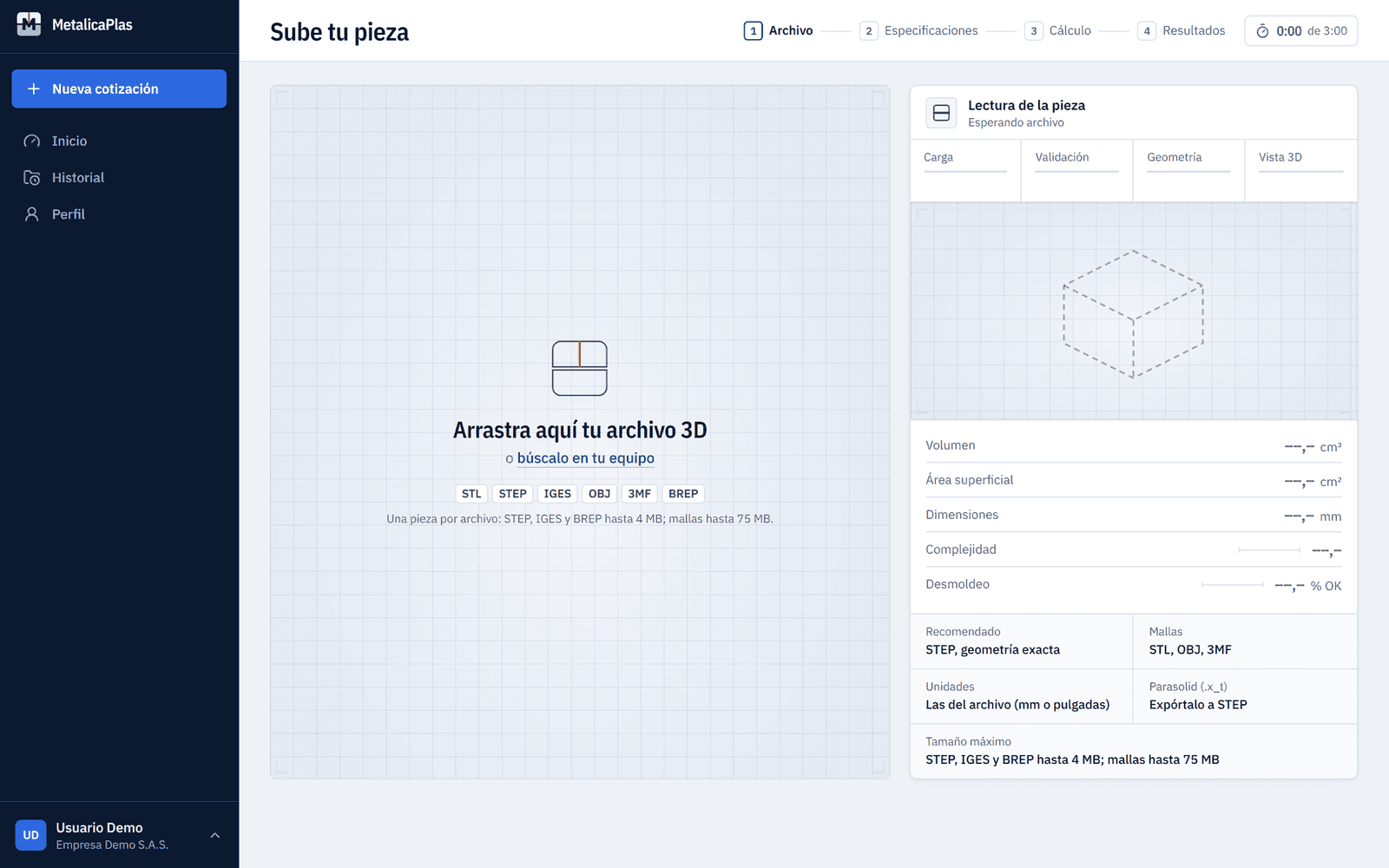
Task: Click the file upload icon in the dropzone
Action: coord(580,368)
